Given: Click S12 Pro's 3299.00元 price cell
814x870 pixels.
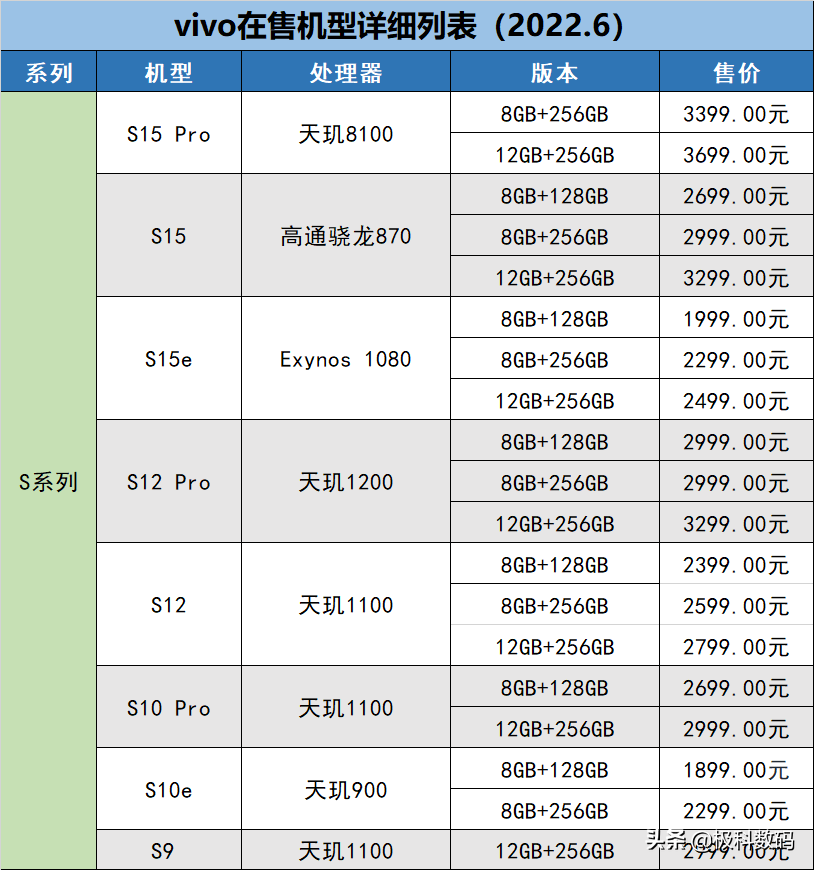Looking at the screenshot, I should click(x=737, y=523).
